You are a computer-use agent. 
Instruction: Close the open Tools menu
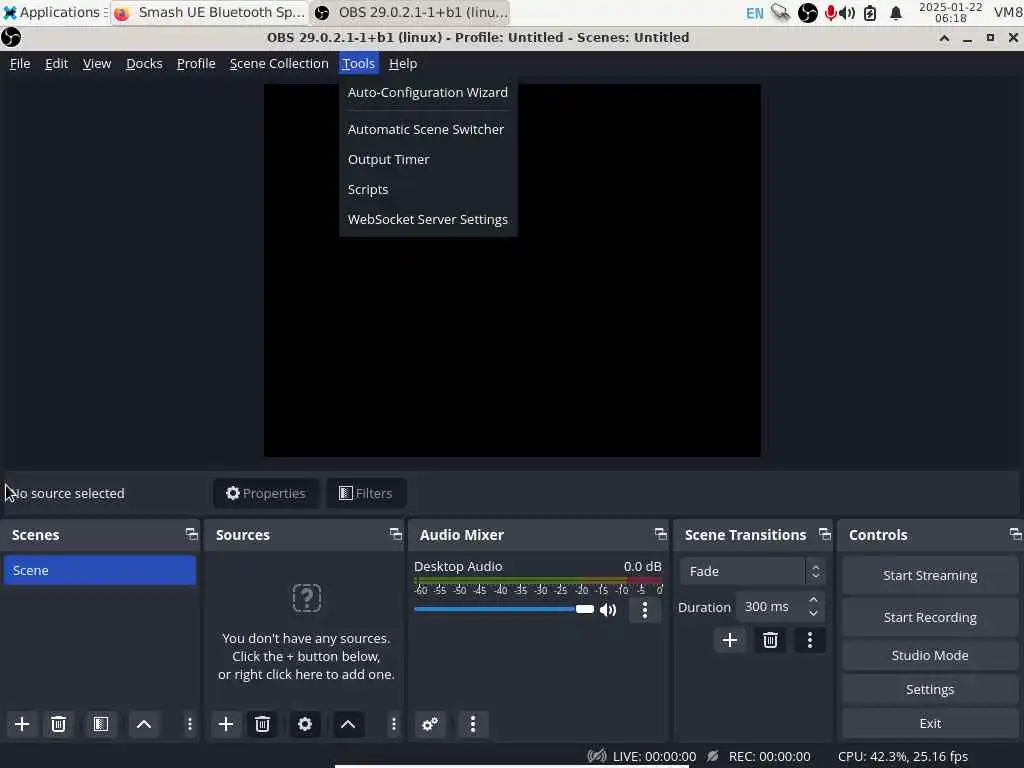click(359, 63)
